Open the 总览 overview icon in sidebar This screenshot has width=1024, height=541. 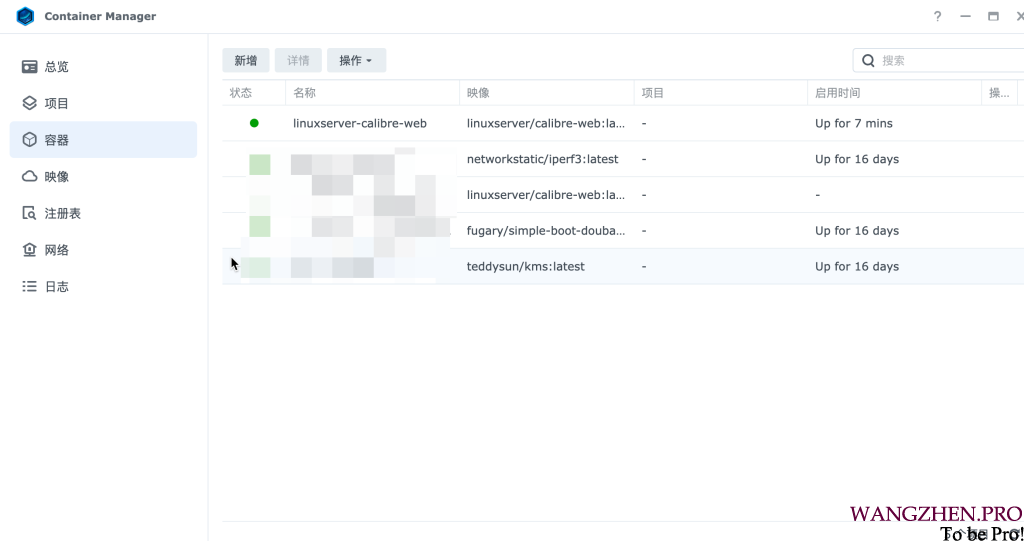(x=30, y=67)
